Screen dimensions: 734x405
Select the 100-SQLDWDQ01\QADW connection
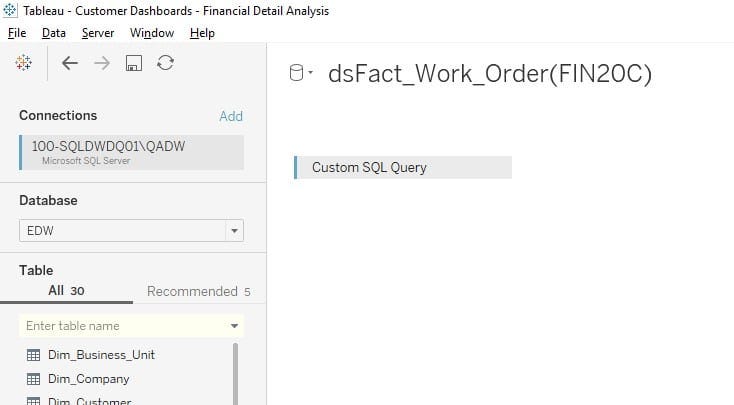(x=132, y=152)
